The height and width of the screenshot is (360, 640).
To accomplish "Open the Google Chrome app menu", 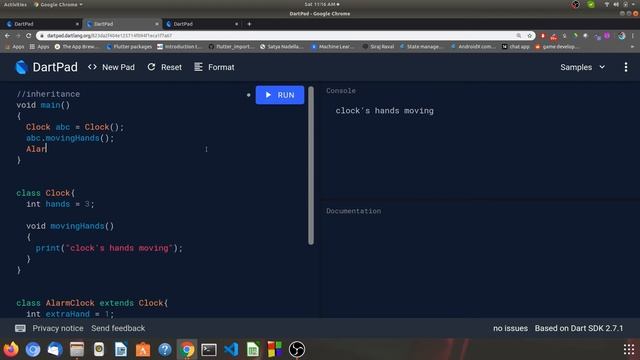I will coord(58,4).
